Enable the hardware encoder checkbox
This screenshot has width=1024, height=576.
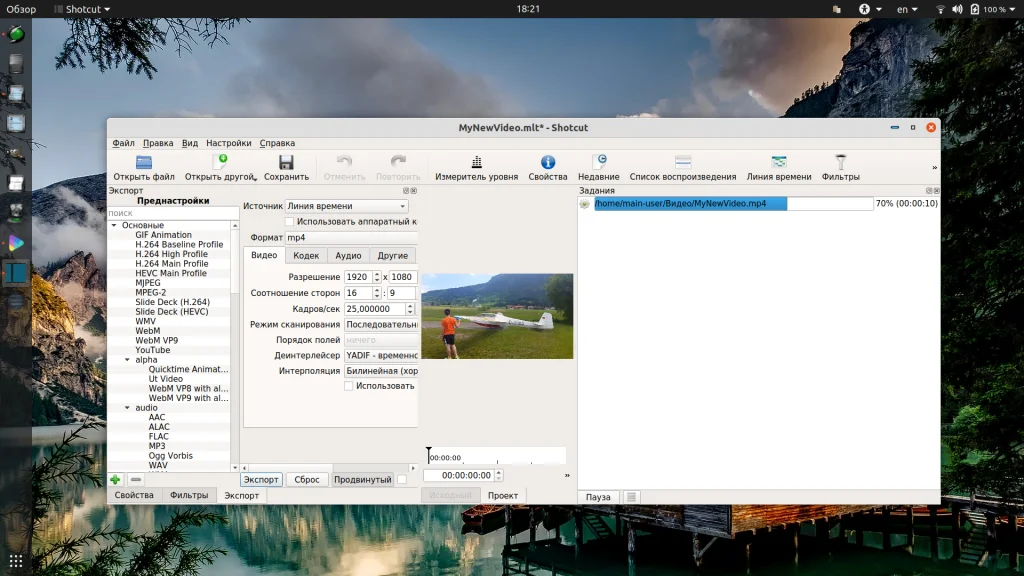pos(290,221)
